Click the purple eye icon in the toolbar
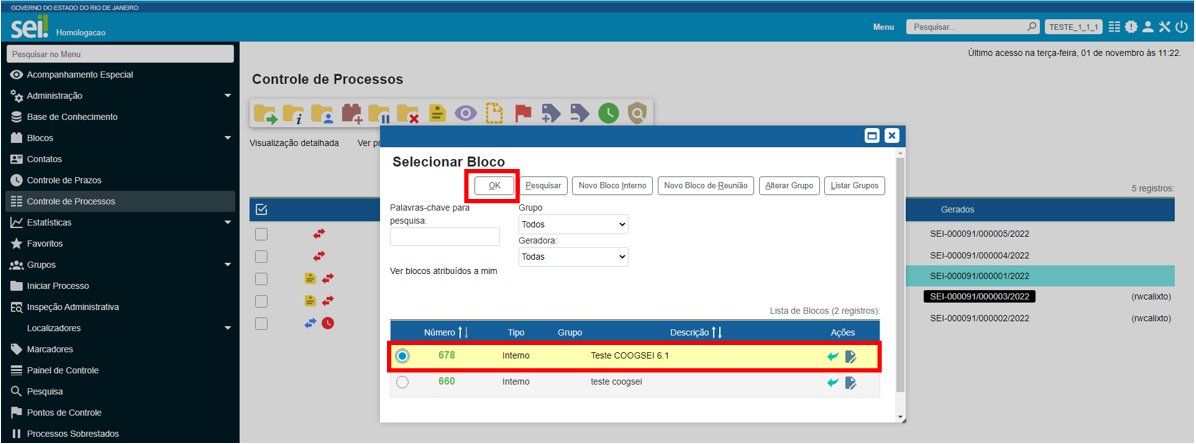Viewport: 1196px width, 444px height. tap(465, 114)
